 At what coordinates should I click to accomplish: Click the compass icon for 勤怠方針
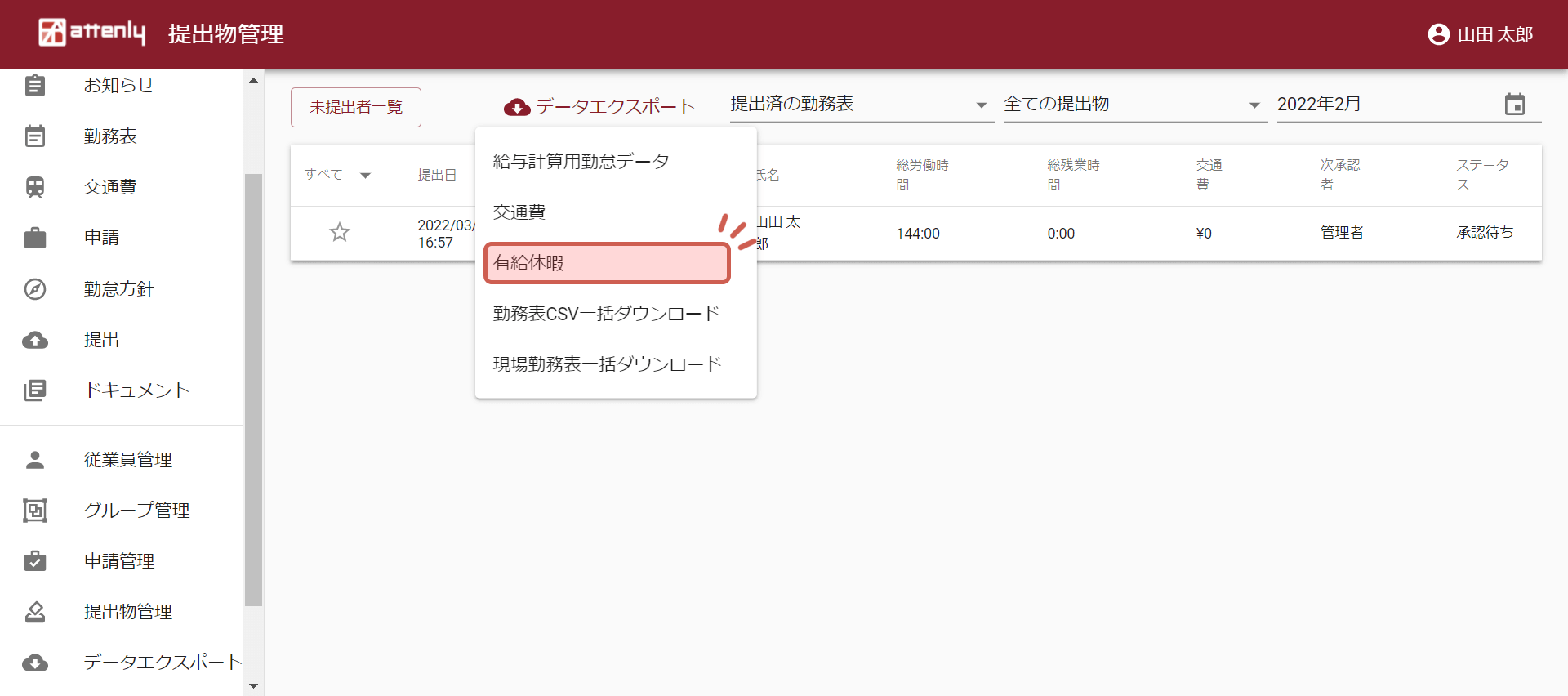[35, 289]
